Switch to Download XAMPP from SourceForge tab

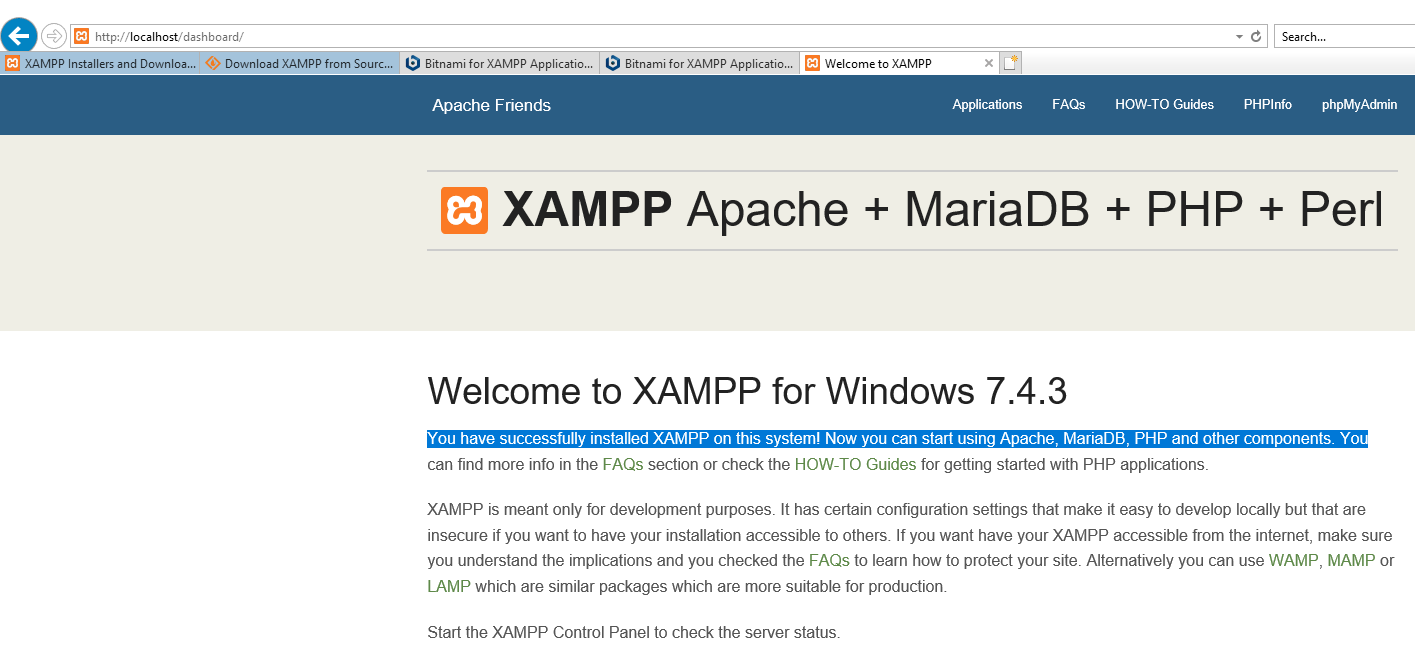click(300, 63)
